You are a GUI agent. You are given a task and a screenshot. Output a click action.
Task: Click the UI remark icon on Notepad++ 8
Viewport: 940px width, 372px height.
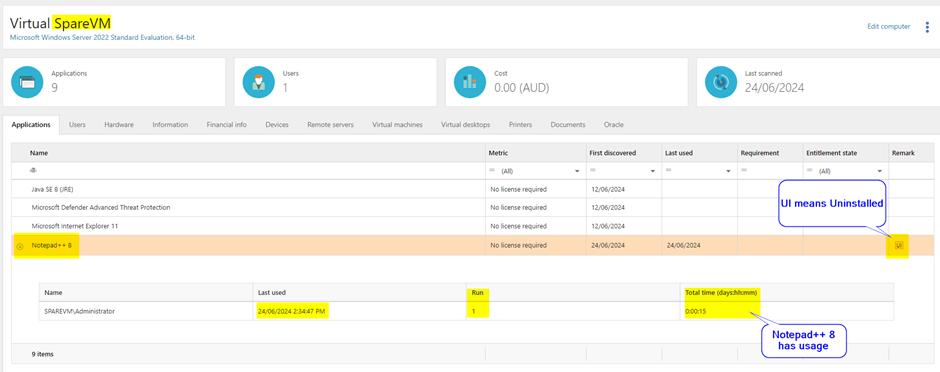tap(898, 246)
